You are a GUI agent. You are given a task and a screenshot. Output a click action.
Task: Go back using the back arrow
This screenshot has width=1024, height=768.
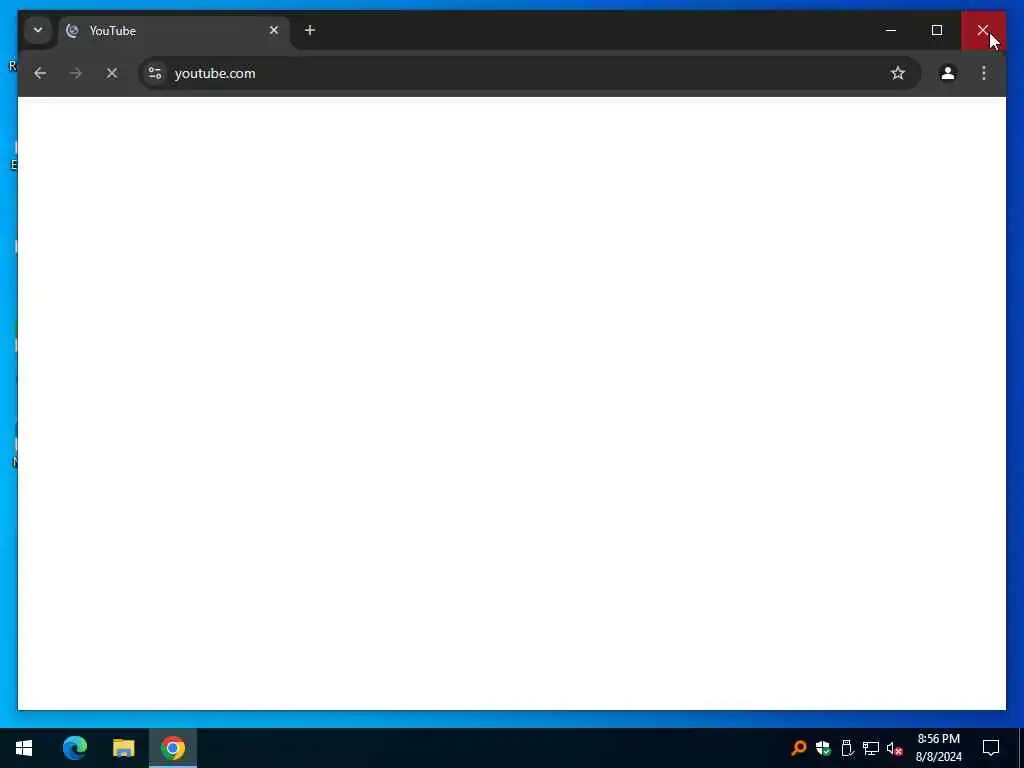click(x=40, y=73)
